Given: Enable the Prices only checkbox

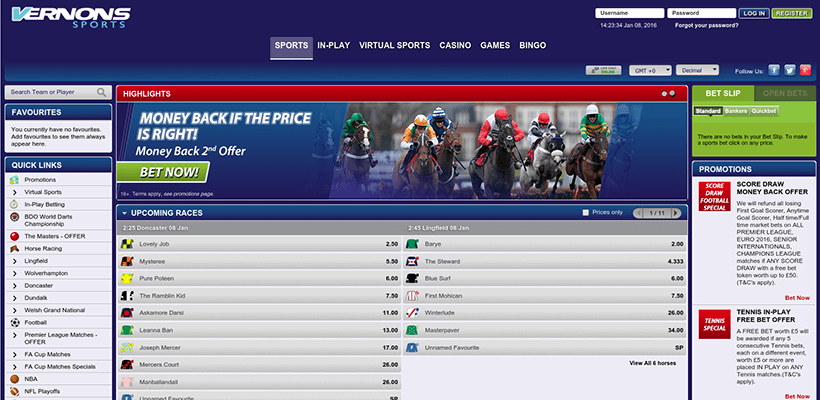Looking at the screenshot, I should tap(586, 213).
